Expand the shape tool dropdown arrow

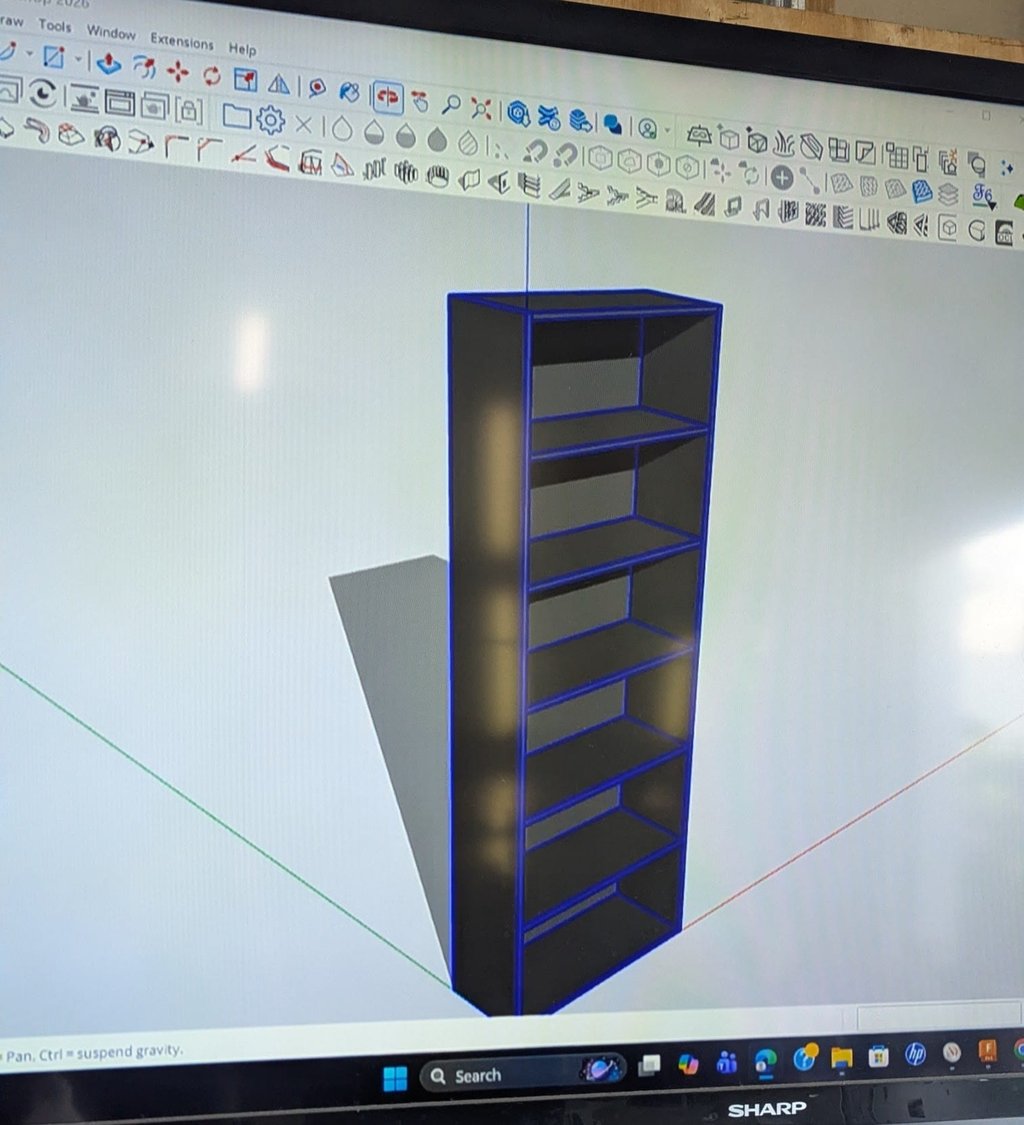(78, 59)
